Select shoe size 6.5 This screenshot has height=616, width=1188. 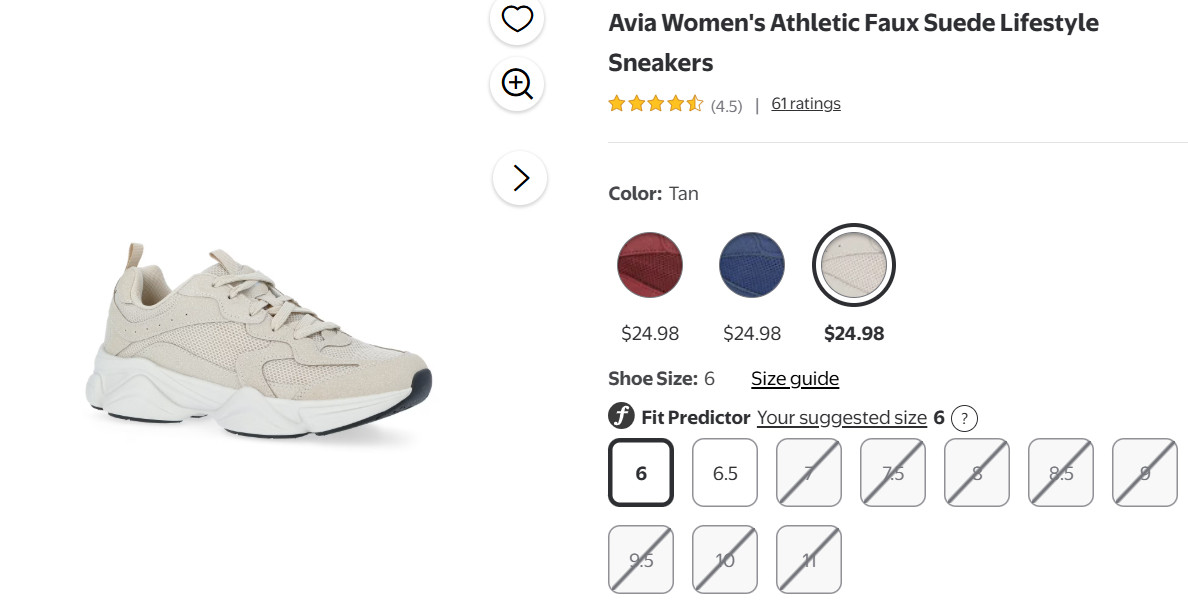[725, 472]
